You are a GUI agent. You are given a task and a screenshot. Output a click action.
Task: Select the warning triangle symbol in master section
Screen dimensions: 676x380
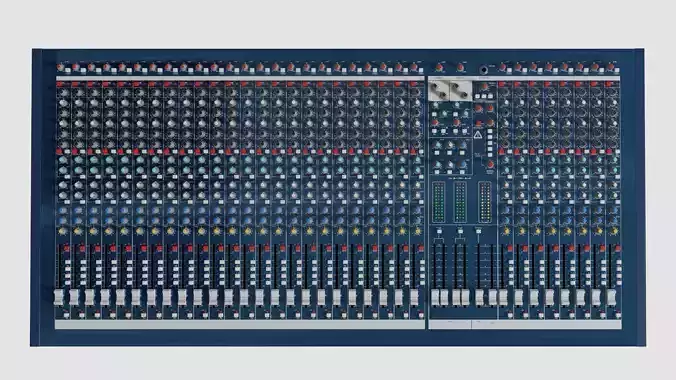(x=478, y=135)
